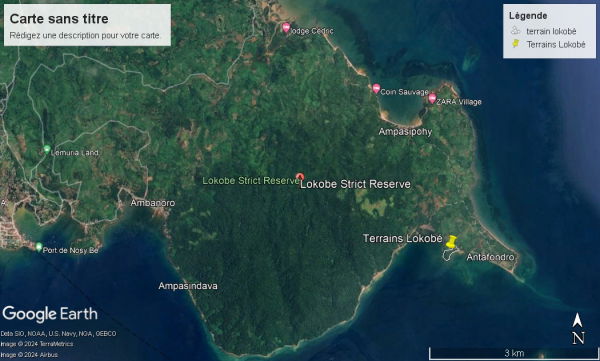Click the 3 km scale bar
The height and width of the screenshot is (361, 600).
tap(513, 353)
